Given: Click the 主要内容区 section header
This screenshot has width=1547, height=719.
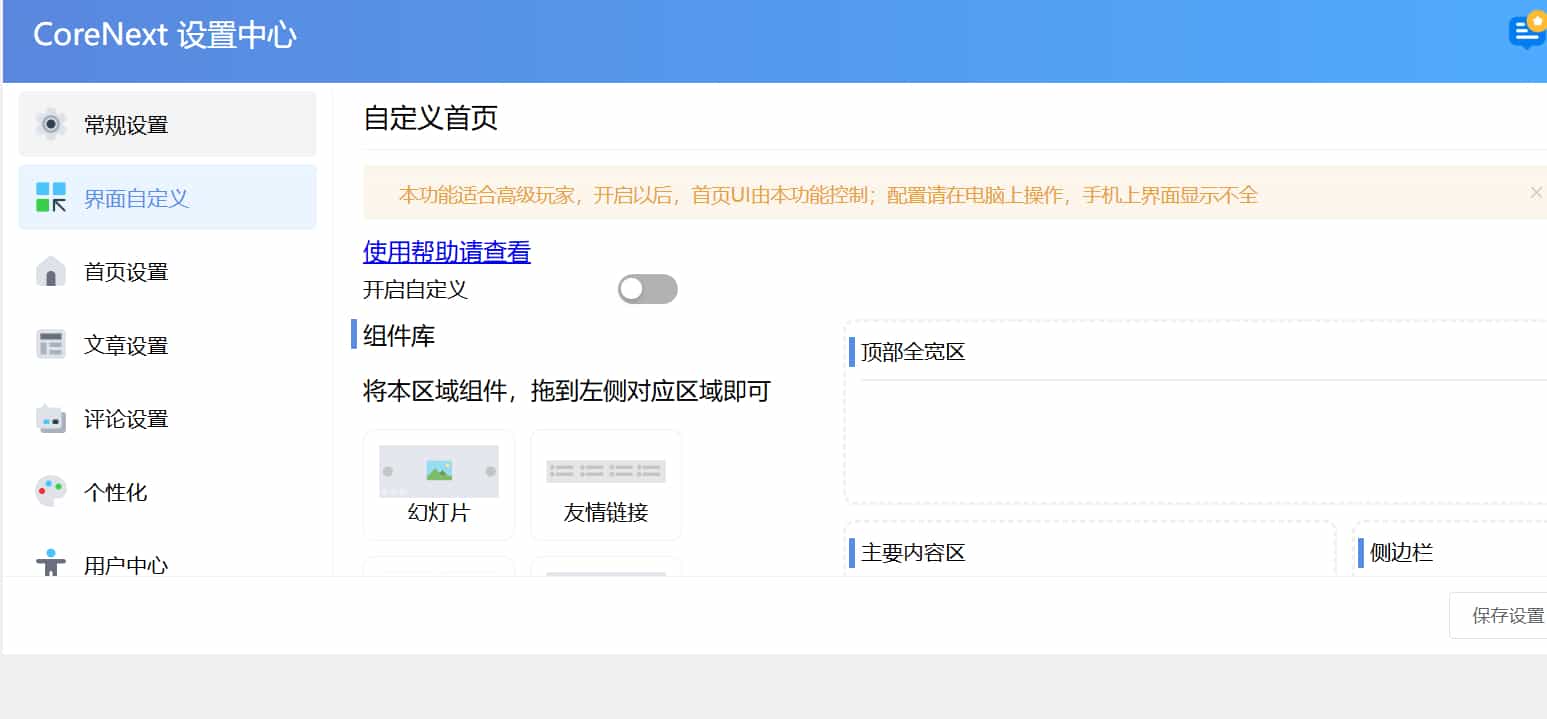Looking at the screenshot, I should point(912,553).
